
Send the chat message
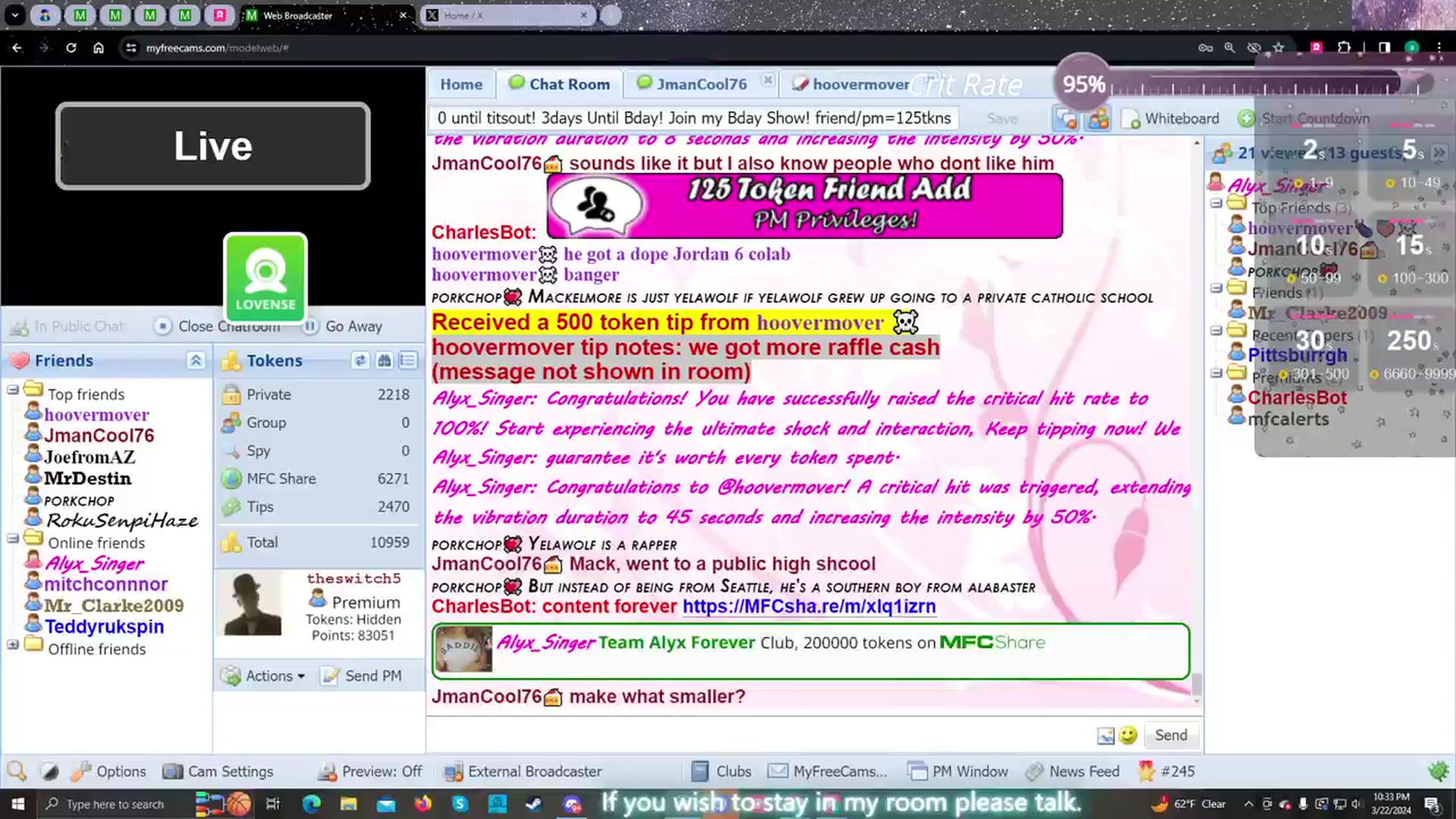tap(1171, 735)
